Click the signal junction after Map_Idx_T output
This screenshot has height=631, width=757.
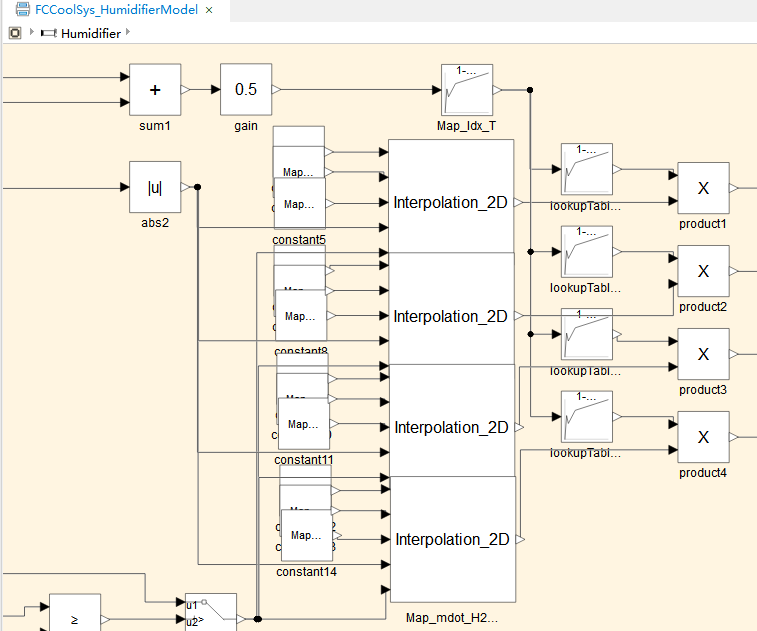(530, 90)
